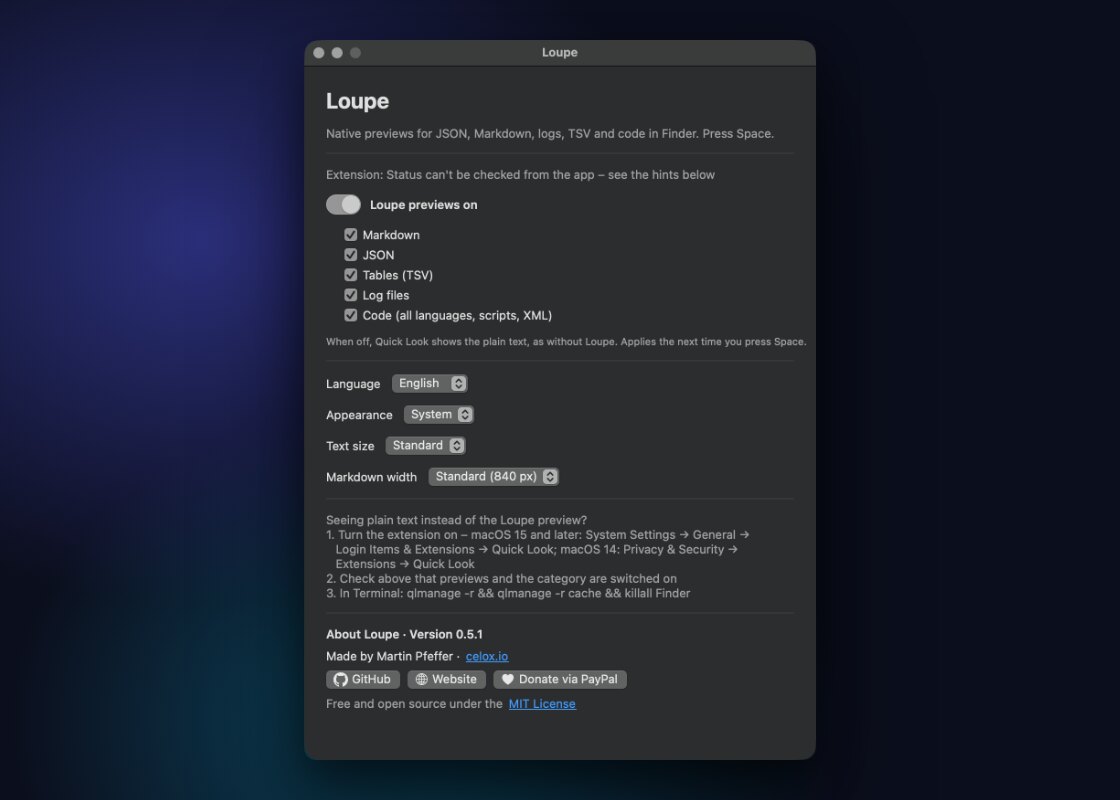Close the Loupe window
1120x800 pixels.
[x=319, y=53]
